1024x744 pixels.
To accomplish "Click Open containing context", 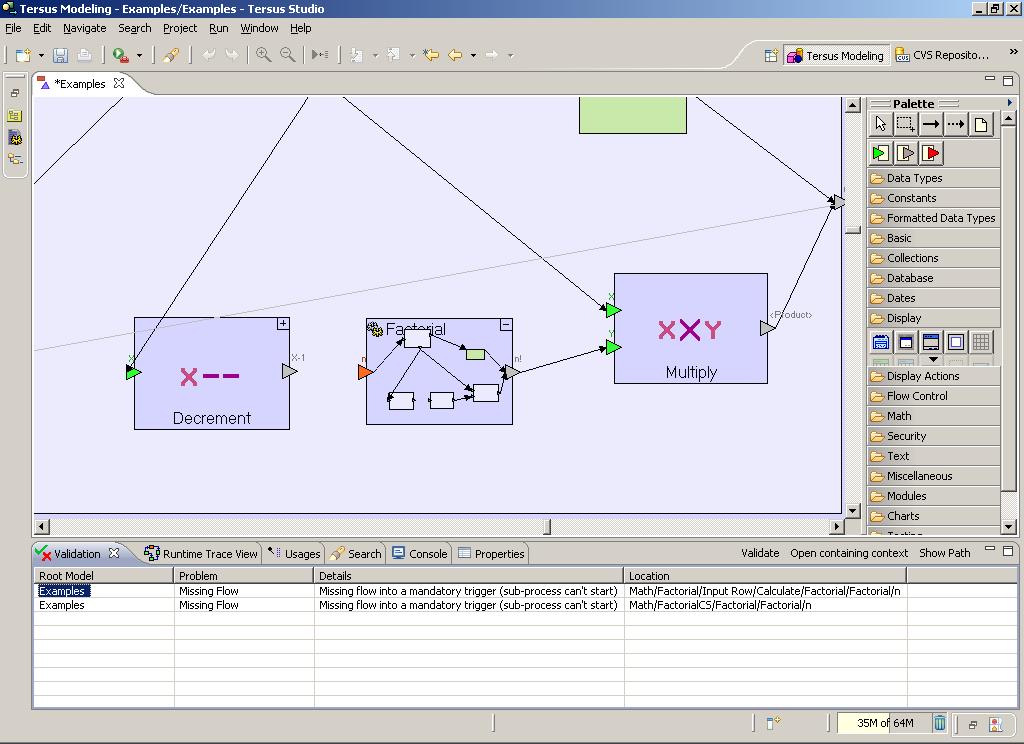I will pyautogui.click(x=849, y=553).
